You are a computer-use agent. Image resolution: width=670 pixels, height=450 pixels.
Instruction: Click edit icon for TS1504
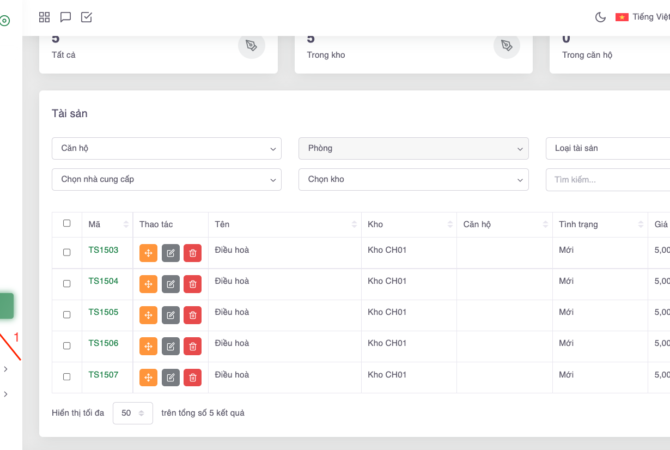pyautogui.click(x=170, y=284)
